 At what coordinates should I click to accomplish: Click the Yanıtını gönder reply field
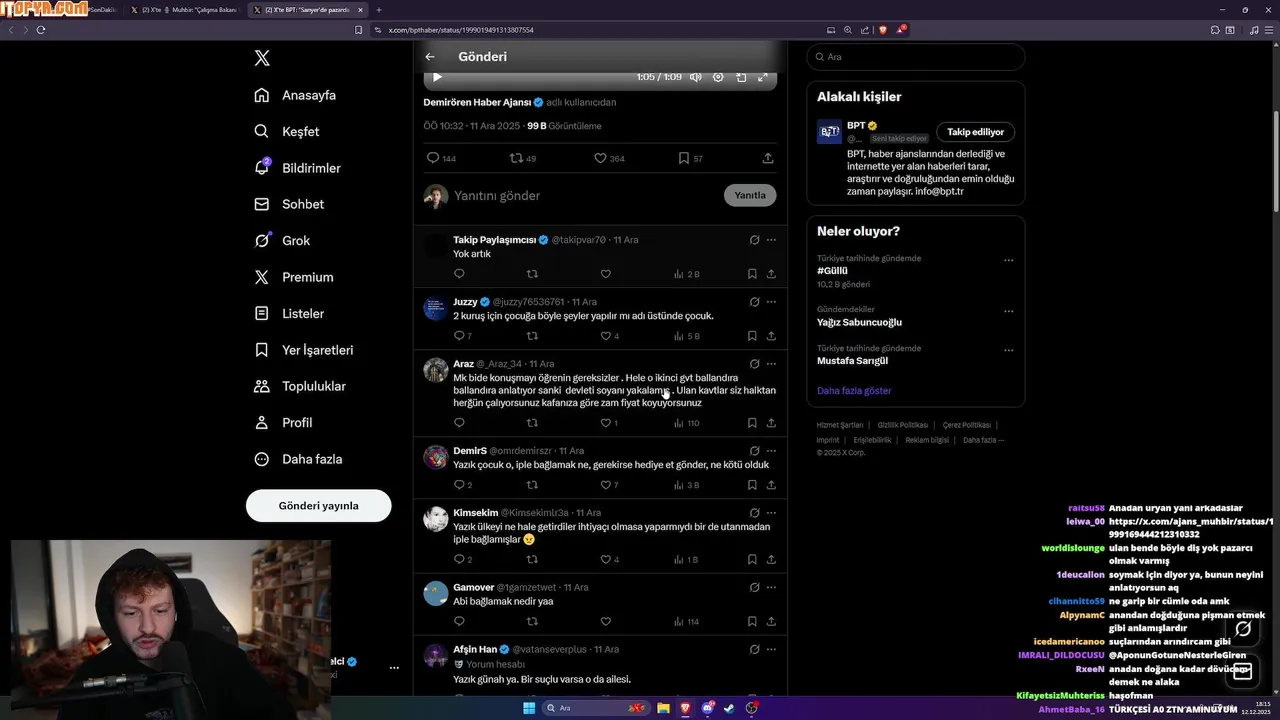585,196
